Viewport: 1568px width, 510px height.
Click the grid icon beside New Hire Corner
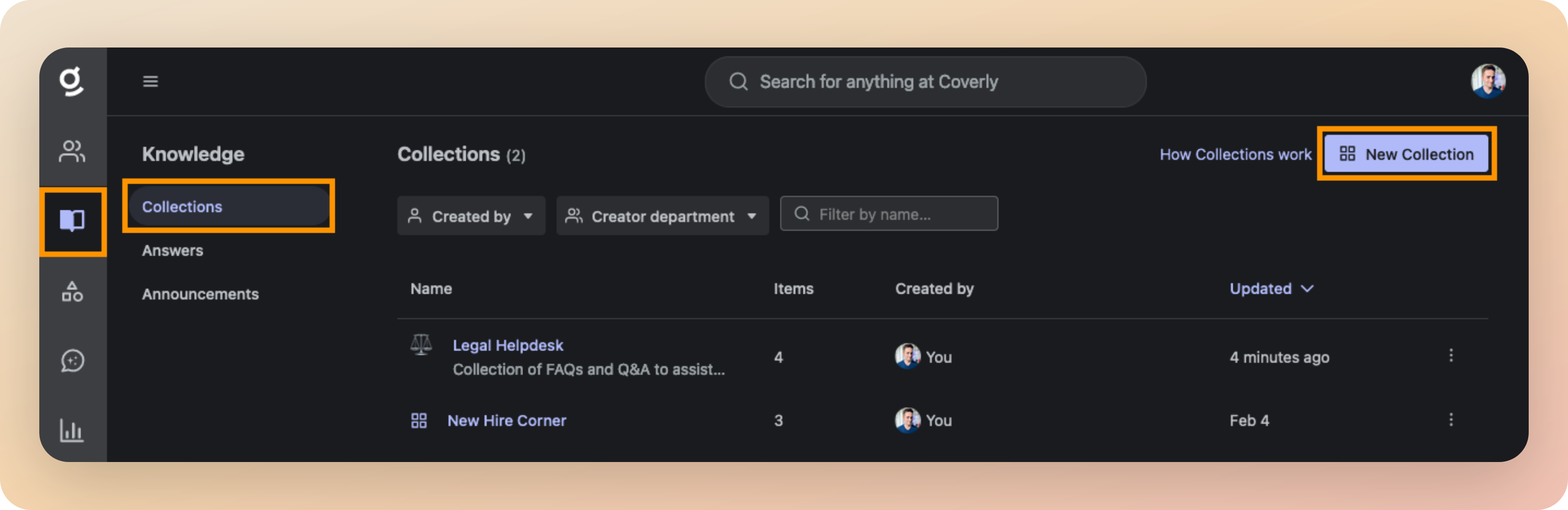tap(419, 420)
